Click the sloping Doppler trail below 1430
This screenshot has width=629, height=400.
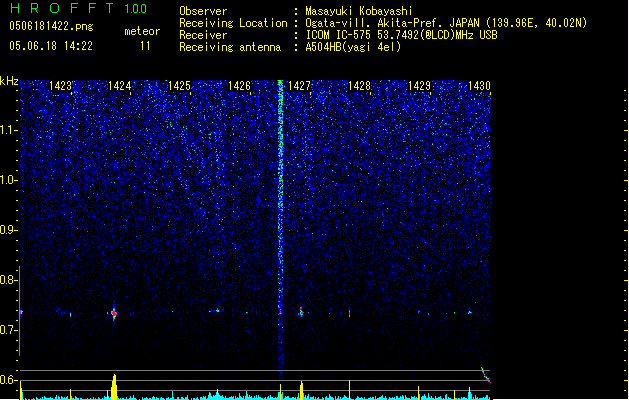tap(486, 374)
